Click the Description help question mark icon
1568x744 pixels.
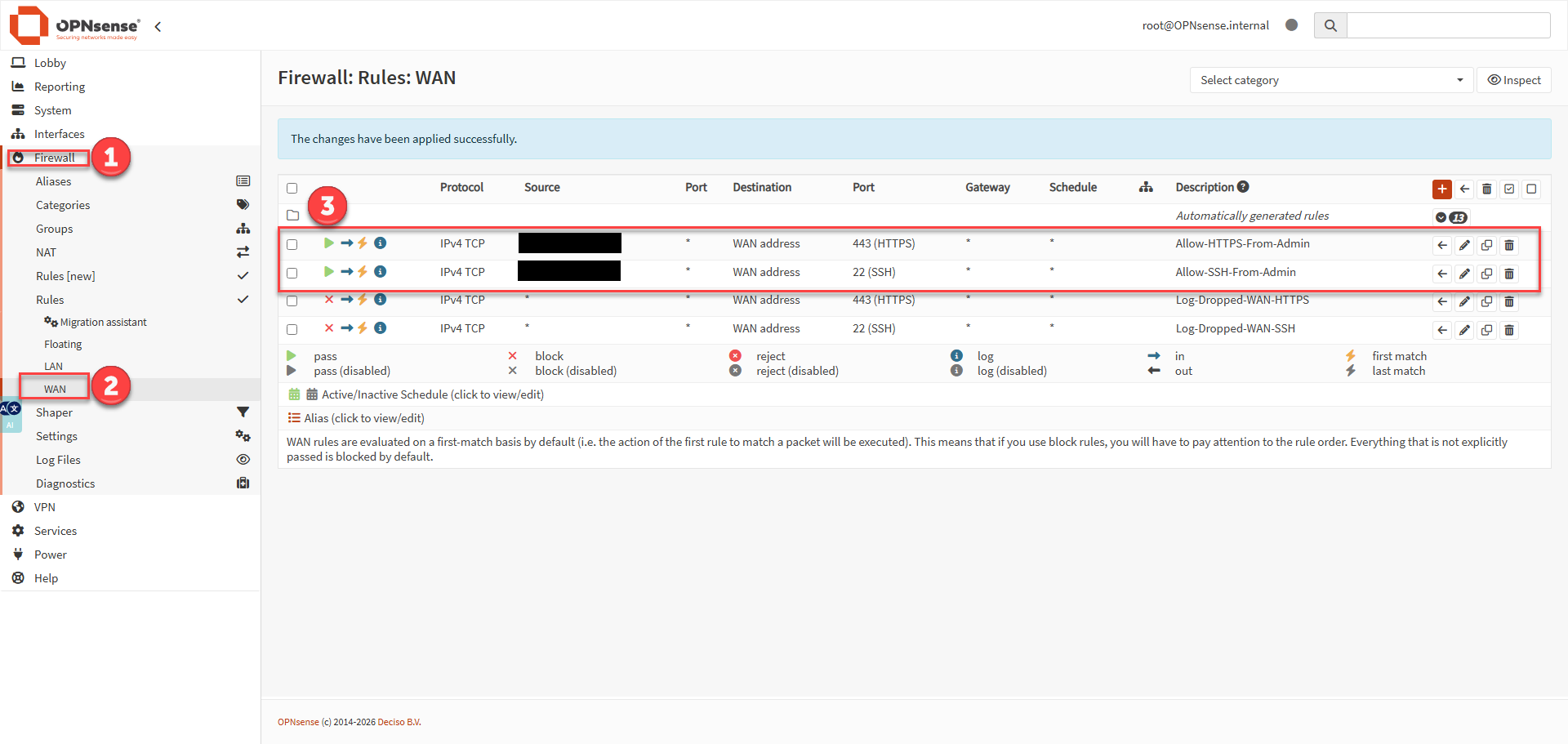(1243, 187)
